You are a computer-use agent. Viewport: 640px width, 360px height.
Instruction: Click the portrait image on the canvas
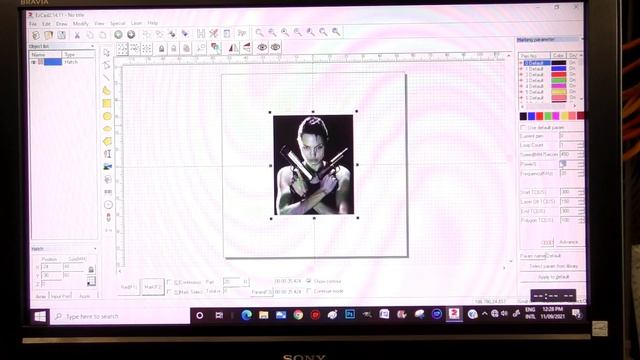click(313, 165)
